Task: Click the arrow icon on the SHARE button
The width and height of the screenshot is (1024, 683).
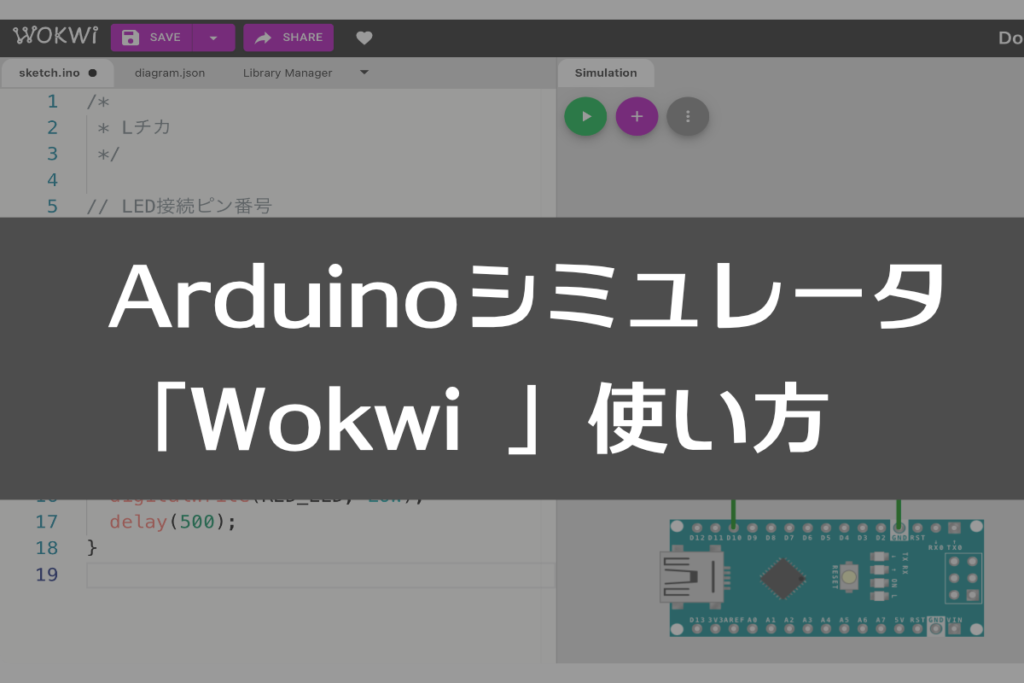Action: tap(264, 37)
